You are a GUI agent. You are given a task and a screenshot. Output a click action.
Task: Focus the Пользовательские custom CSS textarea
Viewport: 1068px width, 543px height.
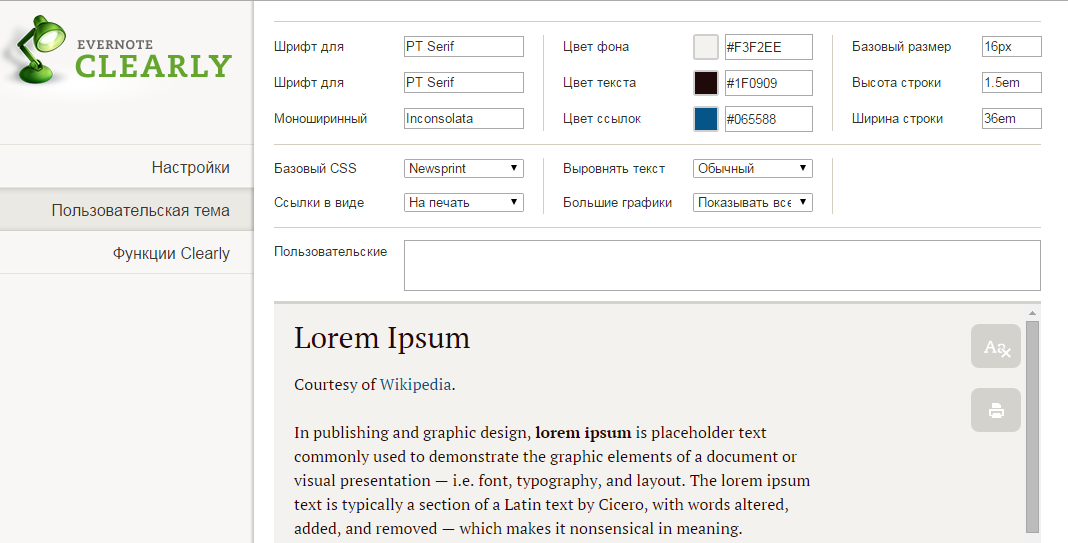[x=722, y=265]
